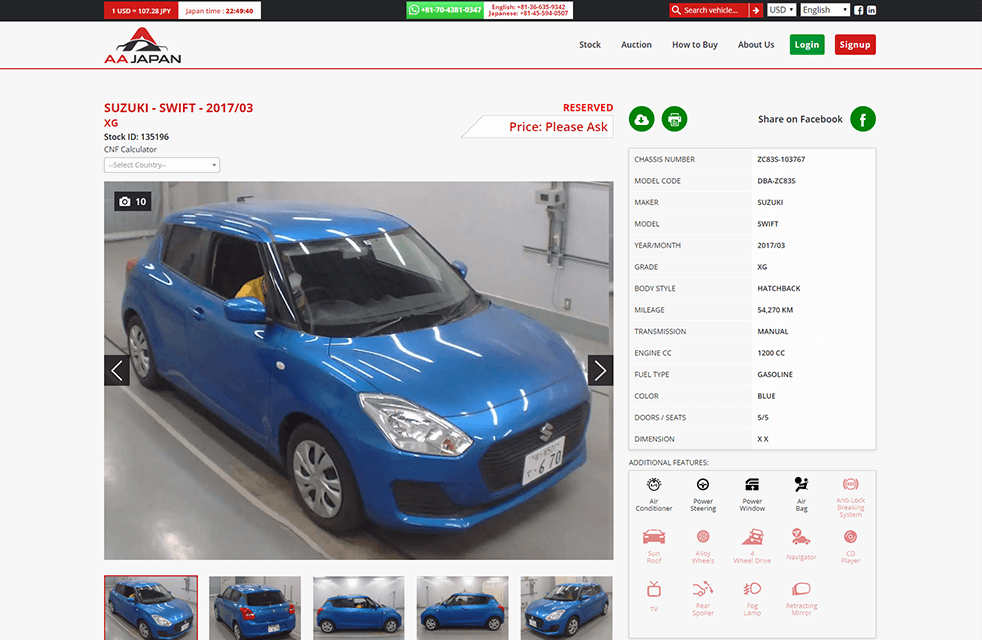Click the AA Japan logo
Image resolution: width=982 pixels, height=640 pixels.
coord(143,45)
